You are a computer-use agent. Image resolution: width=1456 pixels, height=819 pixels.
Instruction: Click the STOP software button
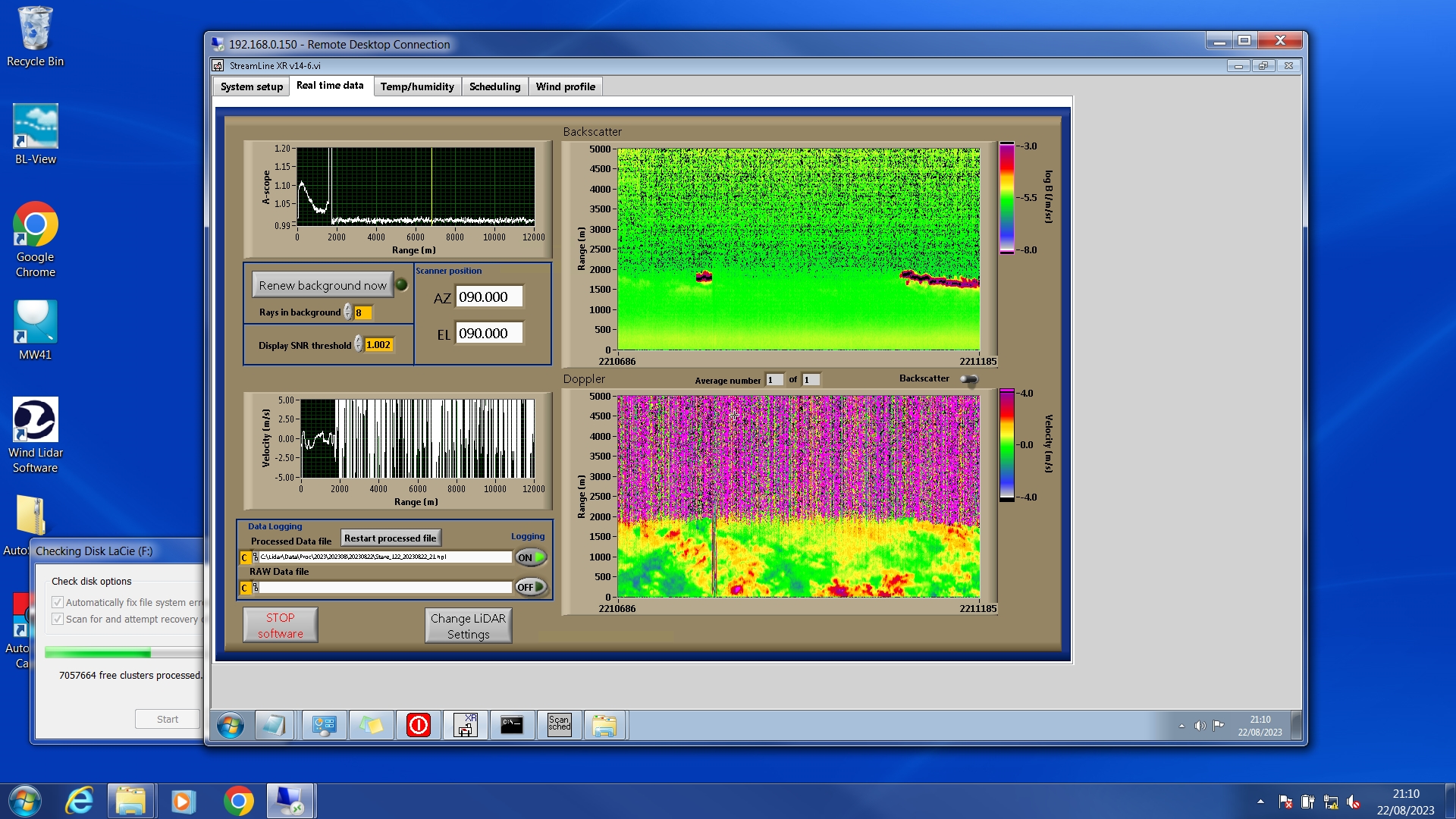(x=280, y=626)
